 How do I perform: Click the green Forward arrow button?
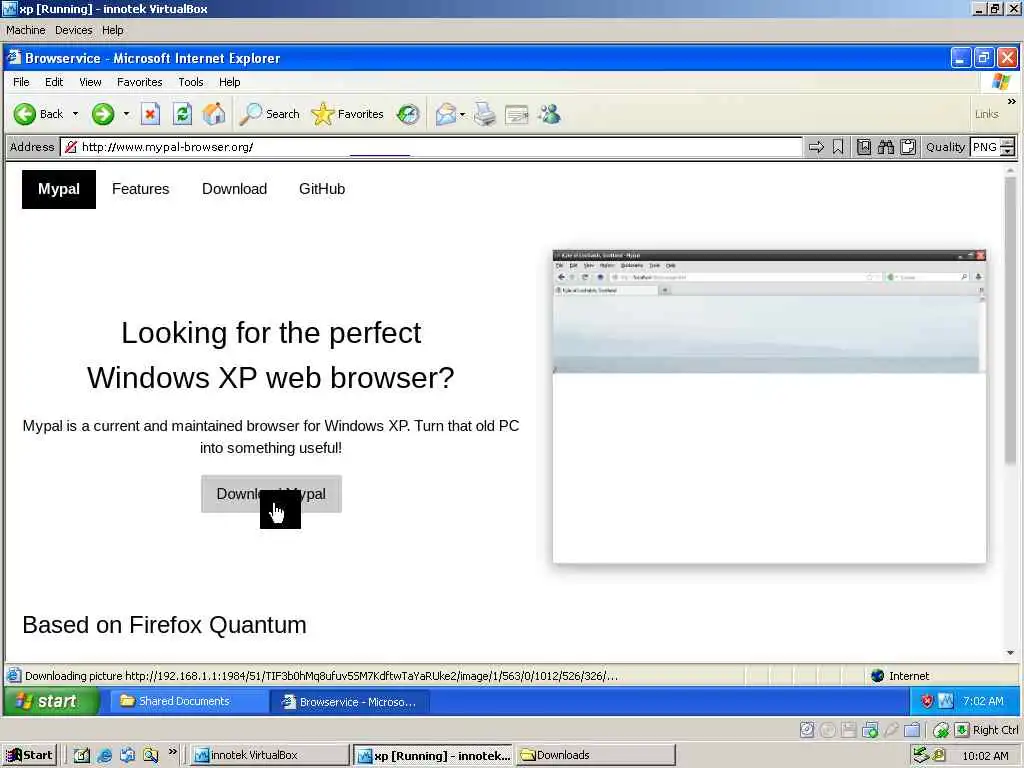(x=103, y=114)
